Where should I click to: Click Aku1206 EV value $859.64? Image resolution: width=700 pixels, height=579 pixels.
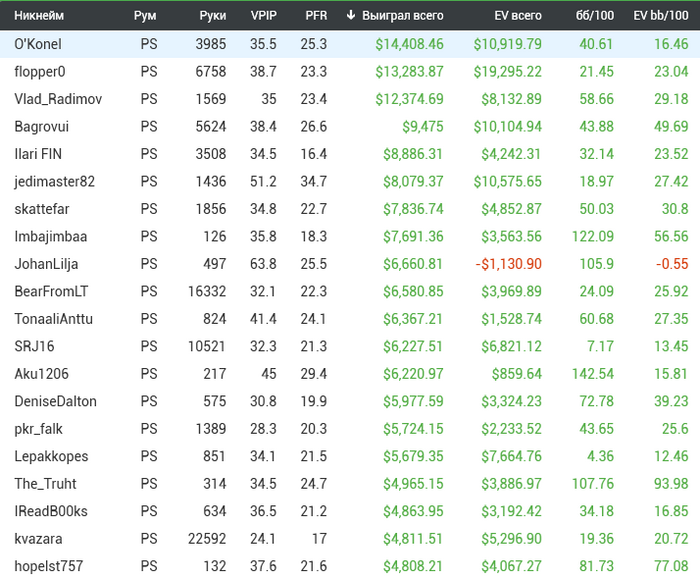point(517,374)
